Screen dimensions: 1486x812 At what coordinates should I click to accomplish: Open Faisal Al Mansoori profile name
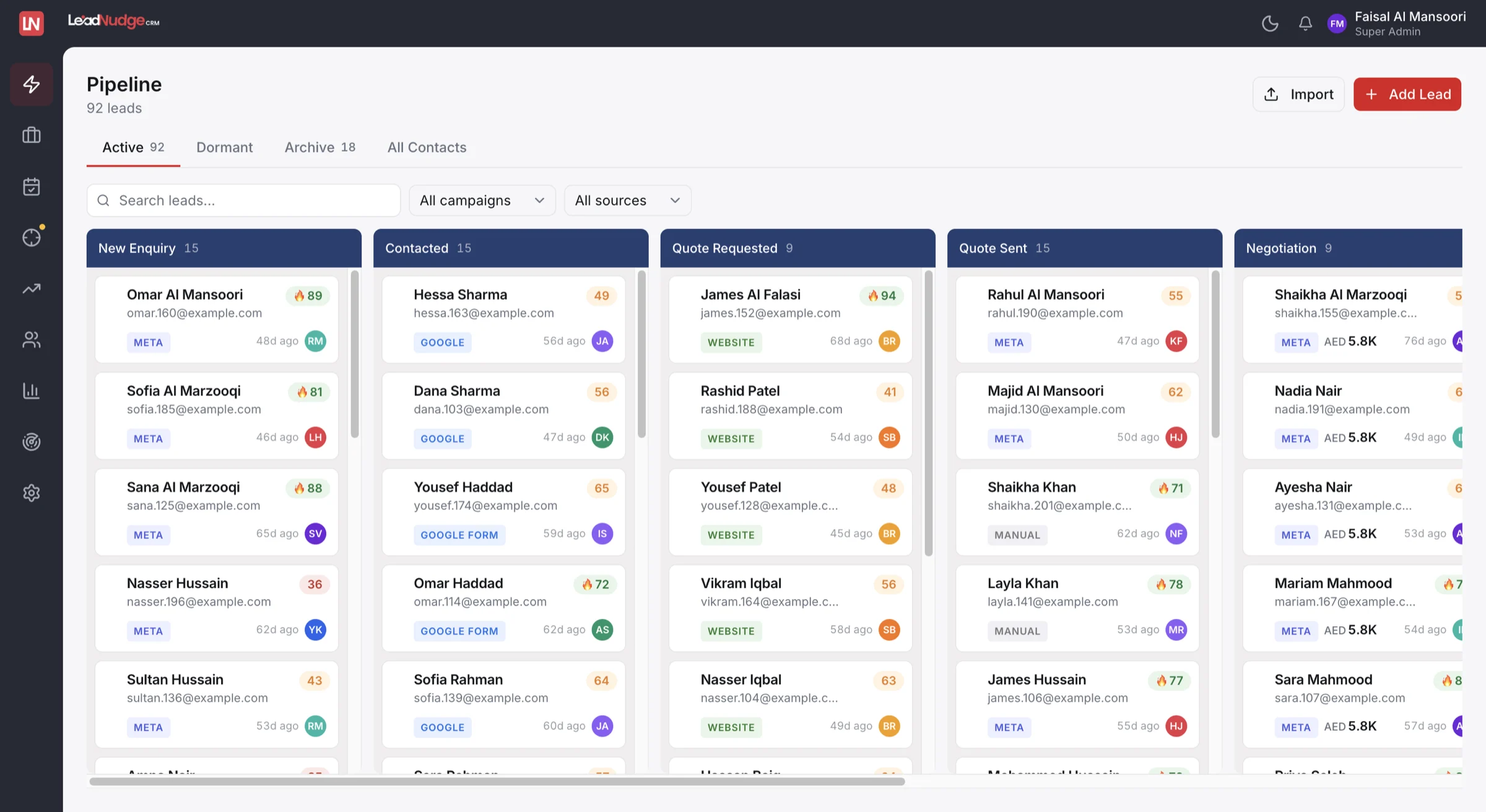pyautogui.click(x=1410, y=17)
